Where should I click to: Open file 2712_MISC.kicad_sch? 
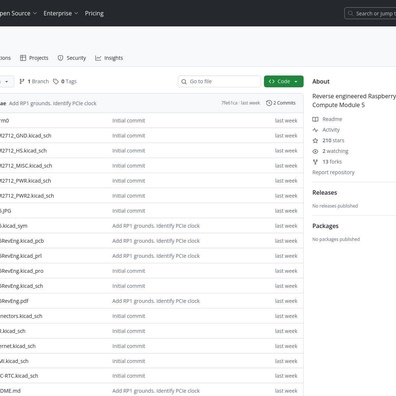(26, 166)
